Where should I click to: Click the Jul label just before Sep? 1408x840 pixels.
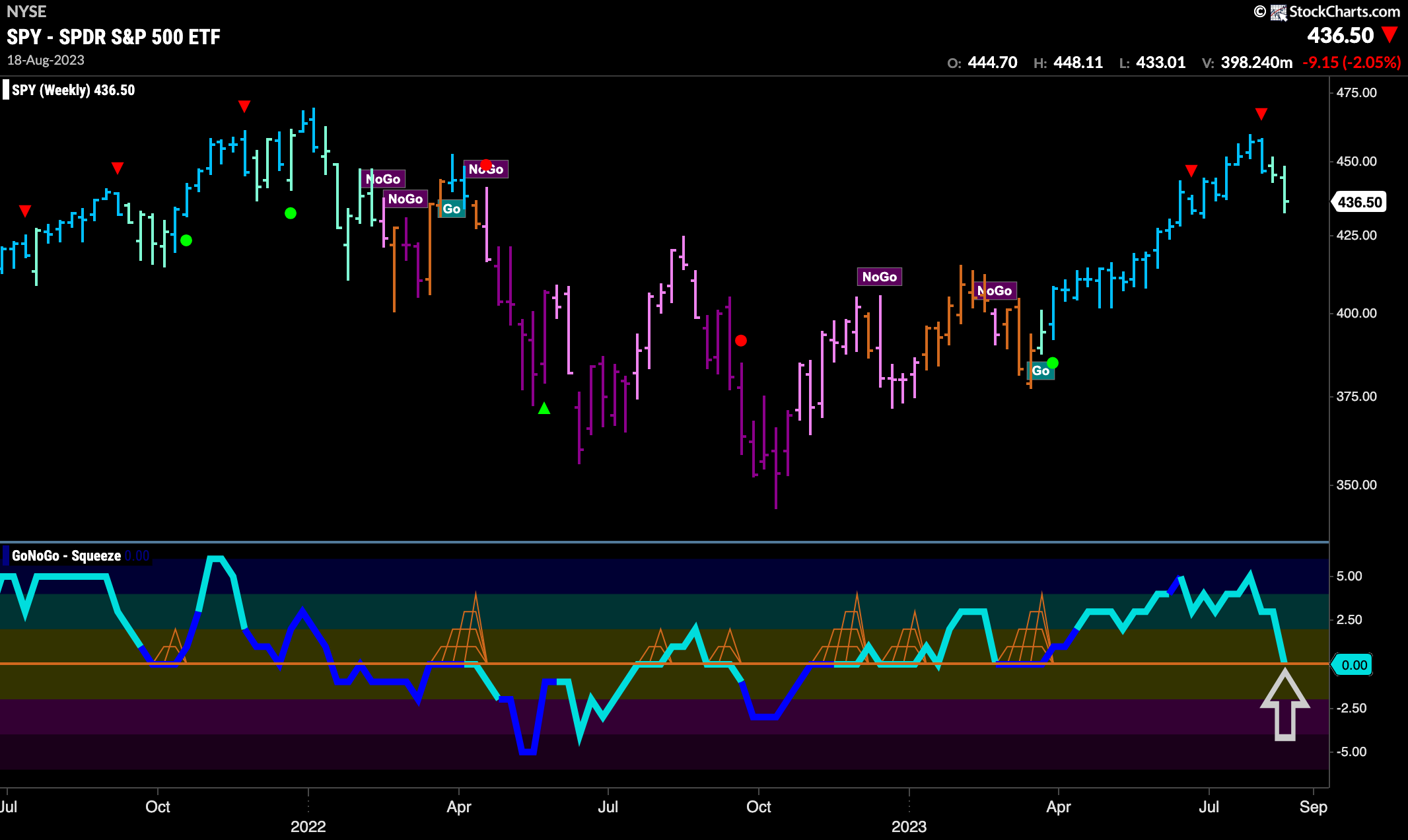click(1209, 806)
